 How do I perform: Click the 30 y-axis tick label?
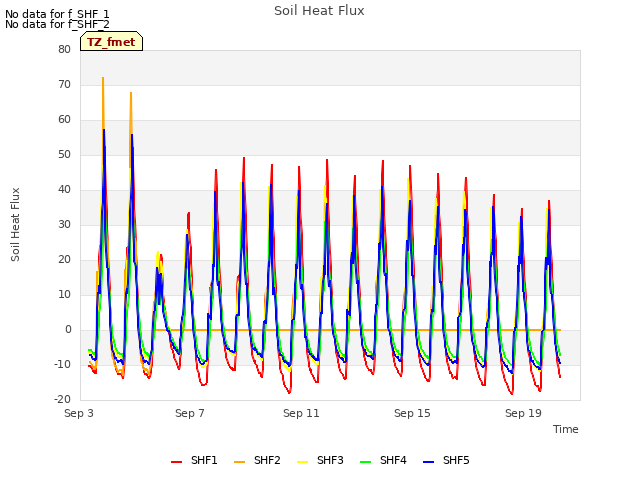(64, 224)
